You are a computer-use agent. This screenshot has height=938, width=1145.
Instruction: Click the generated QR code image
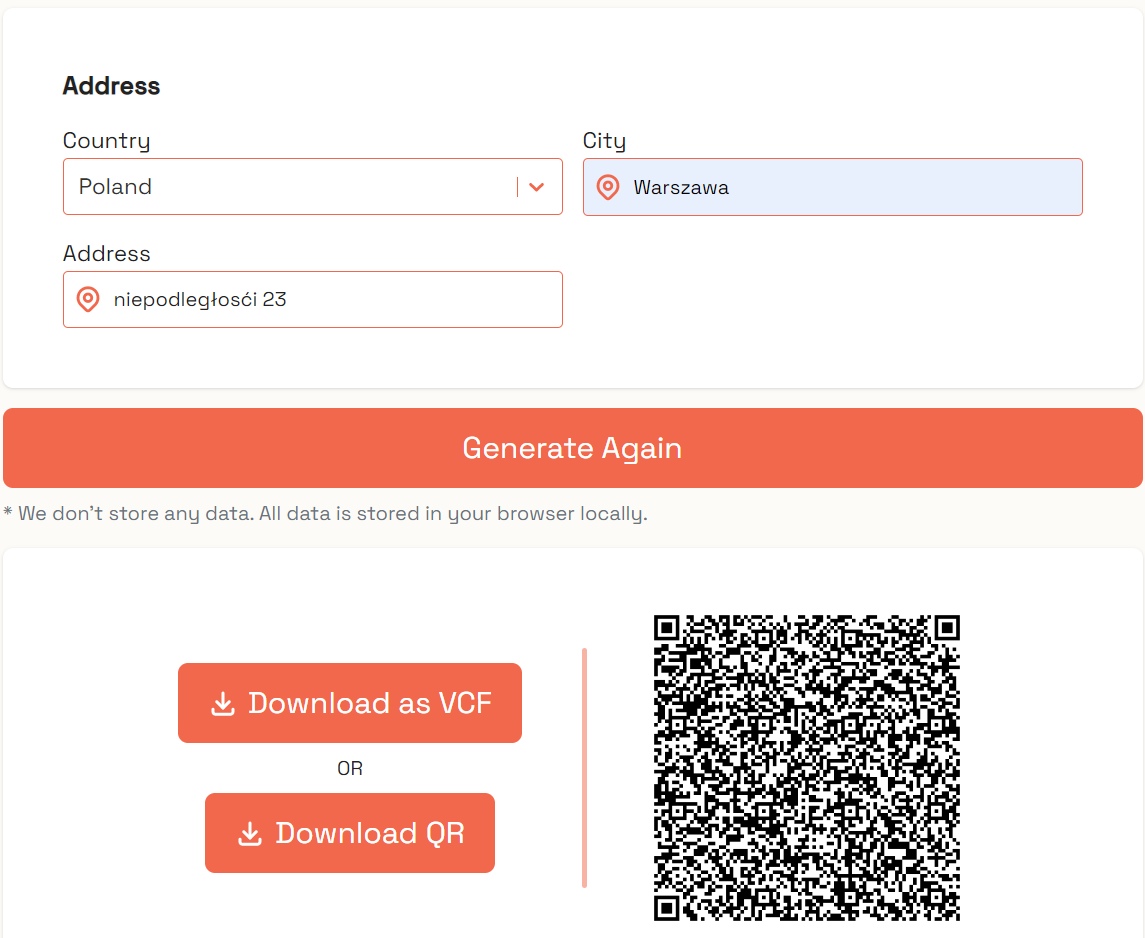tap(806, 767)
